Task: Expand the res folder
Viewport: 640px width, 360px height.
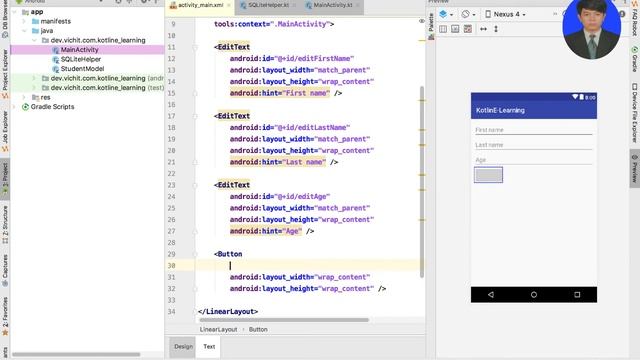Action: pos(24,98)
